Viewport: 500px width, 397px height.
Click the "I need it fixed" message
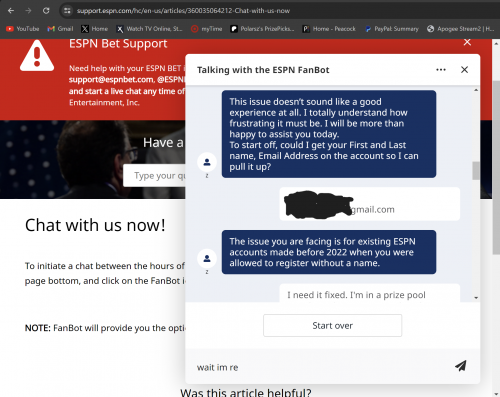pyautogui.click(x=370, y=293)
